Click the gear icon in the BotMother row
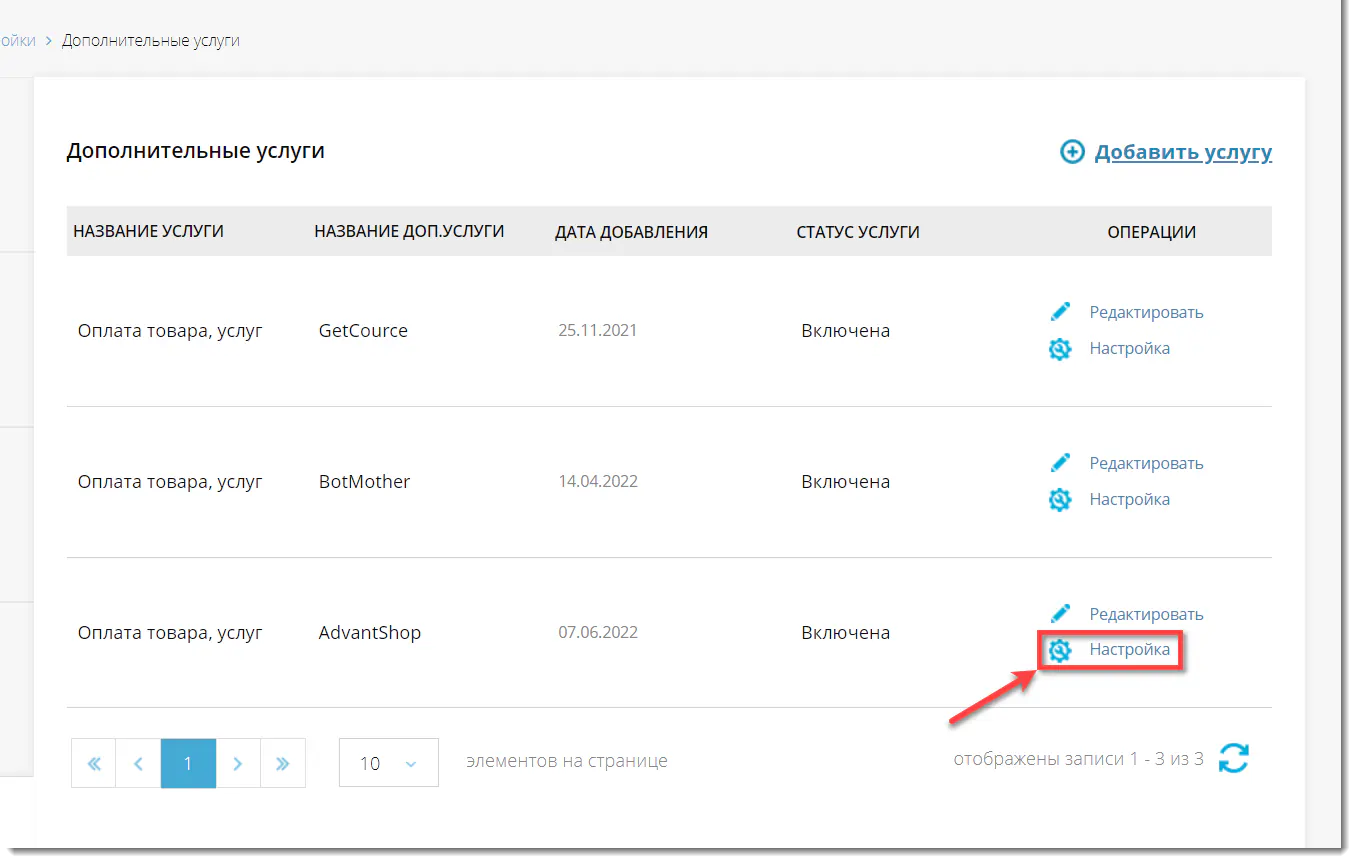Screen dimensions: 1356x863 point(1060,500)
